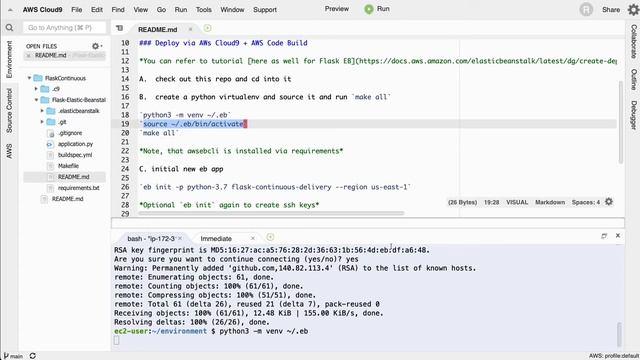
Task: Collapse the menu bar arrow top left
Action: pos(10,10)
